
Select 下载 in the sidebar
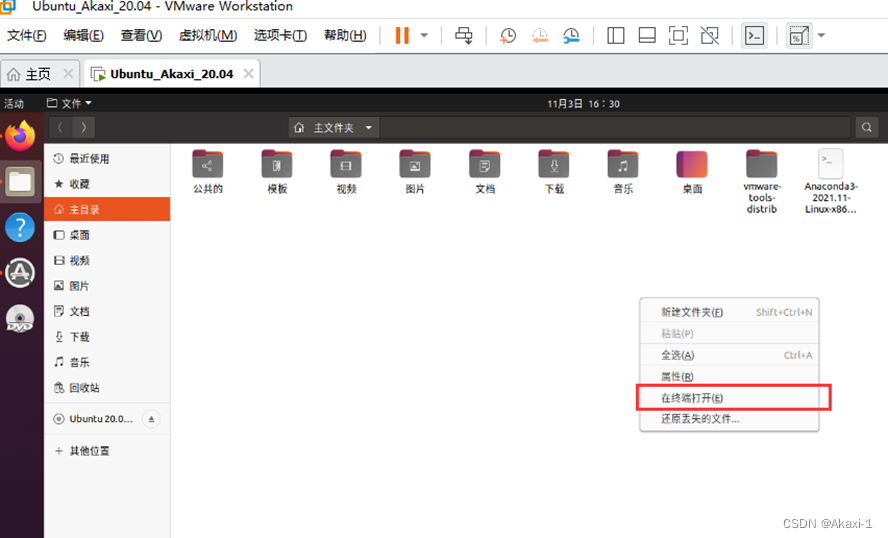click(107, 337)
